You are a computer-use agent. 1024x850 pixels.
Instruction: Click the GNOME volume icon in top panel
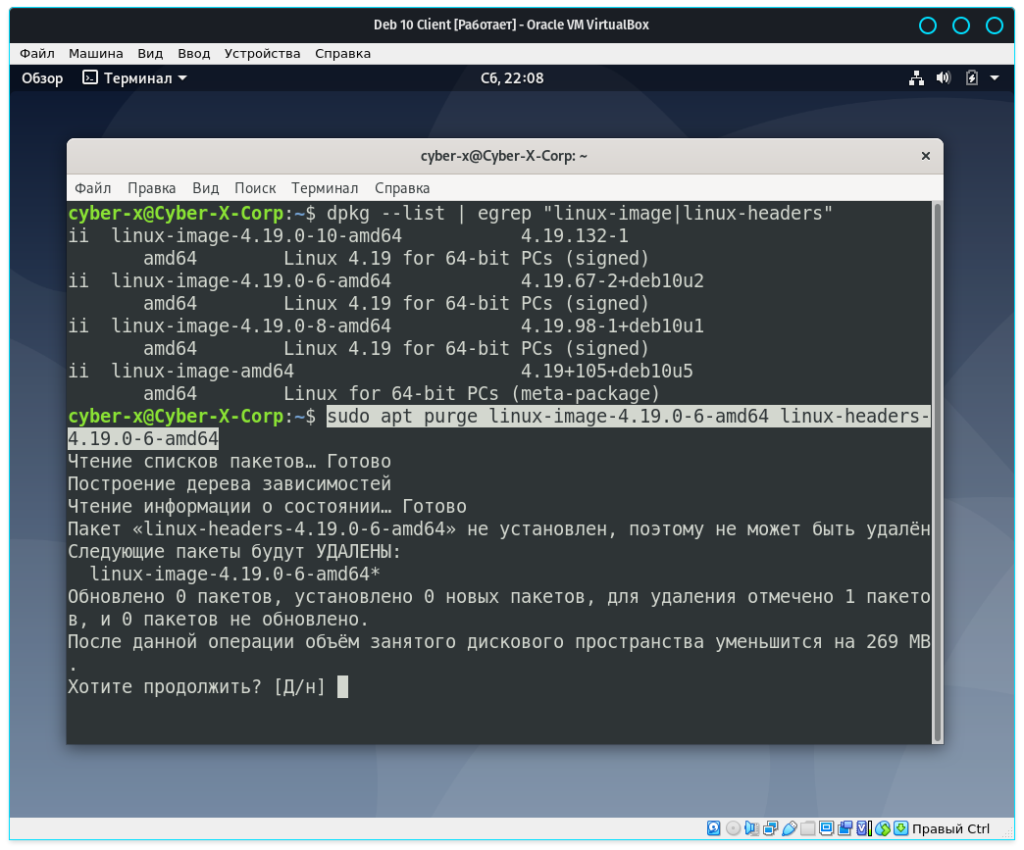(x=943, y=78)
